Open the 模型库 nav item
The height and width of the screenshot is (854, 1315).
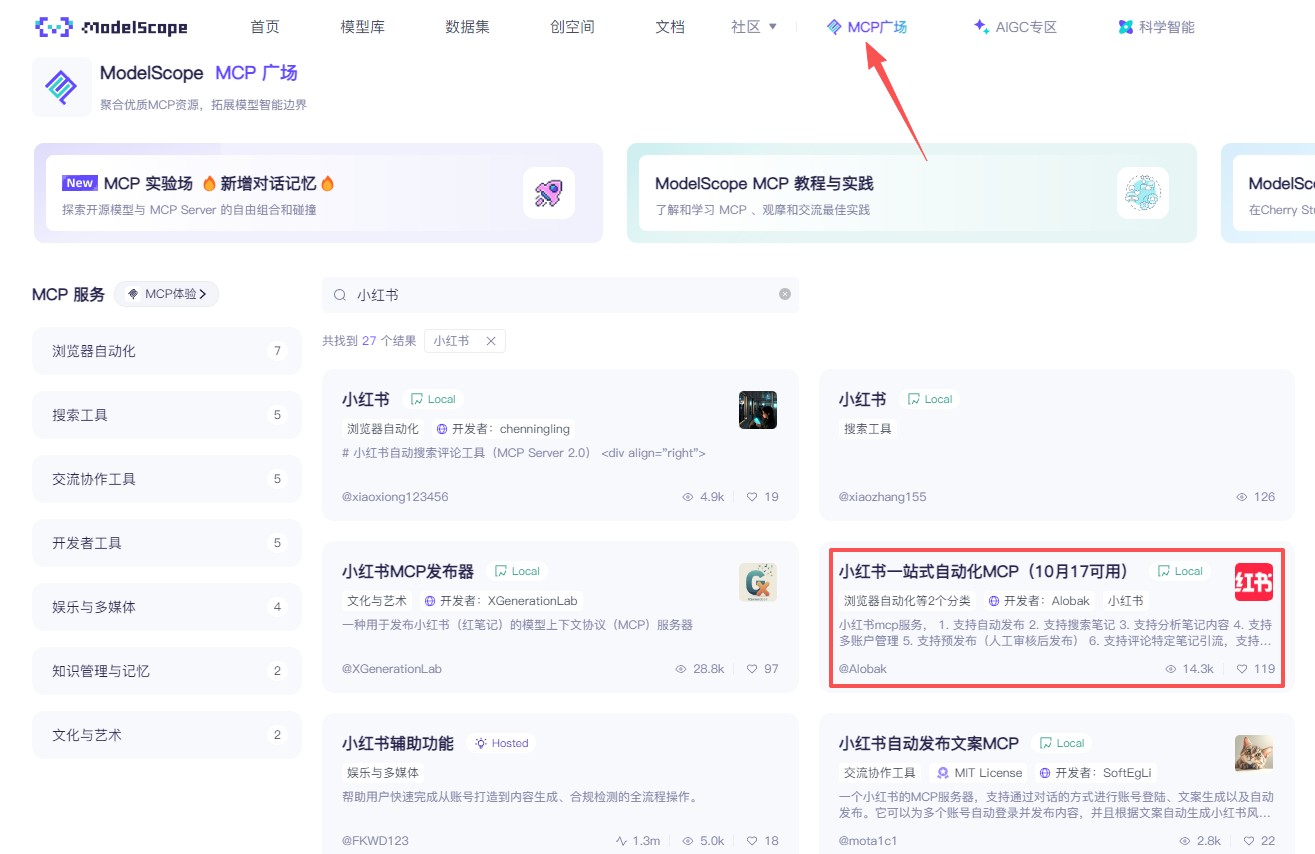pos(362,27)
